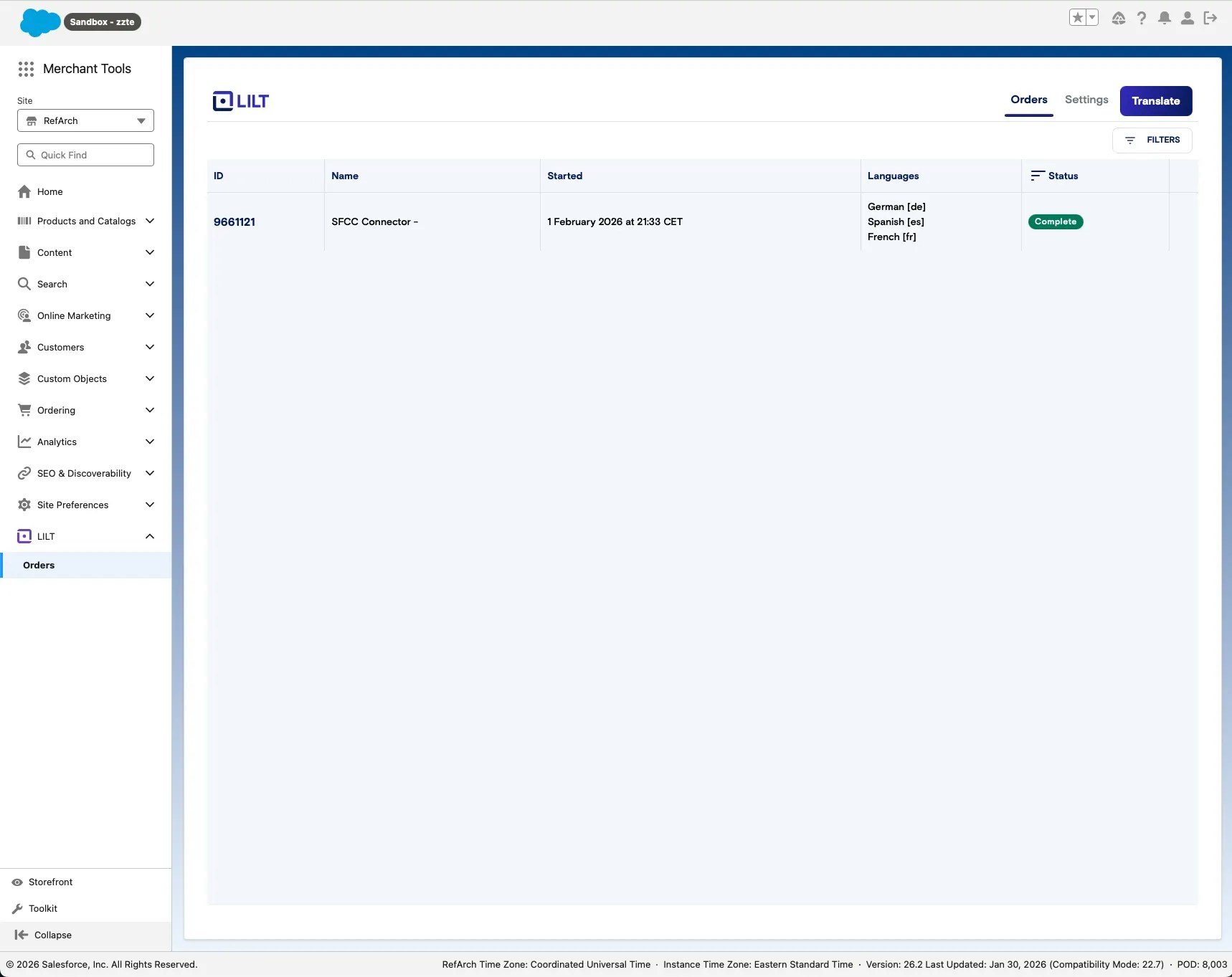Viewport: 1232px width, 977px height.
Task: Click the Collapse sidebar arrow icon
Action: point(22,935)
